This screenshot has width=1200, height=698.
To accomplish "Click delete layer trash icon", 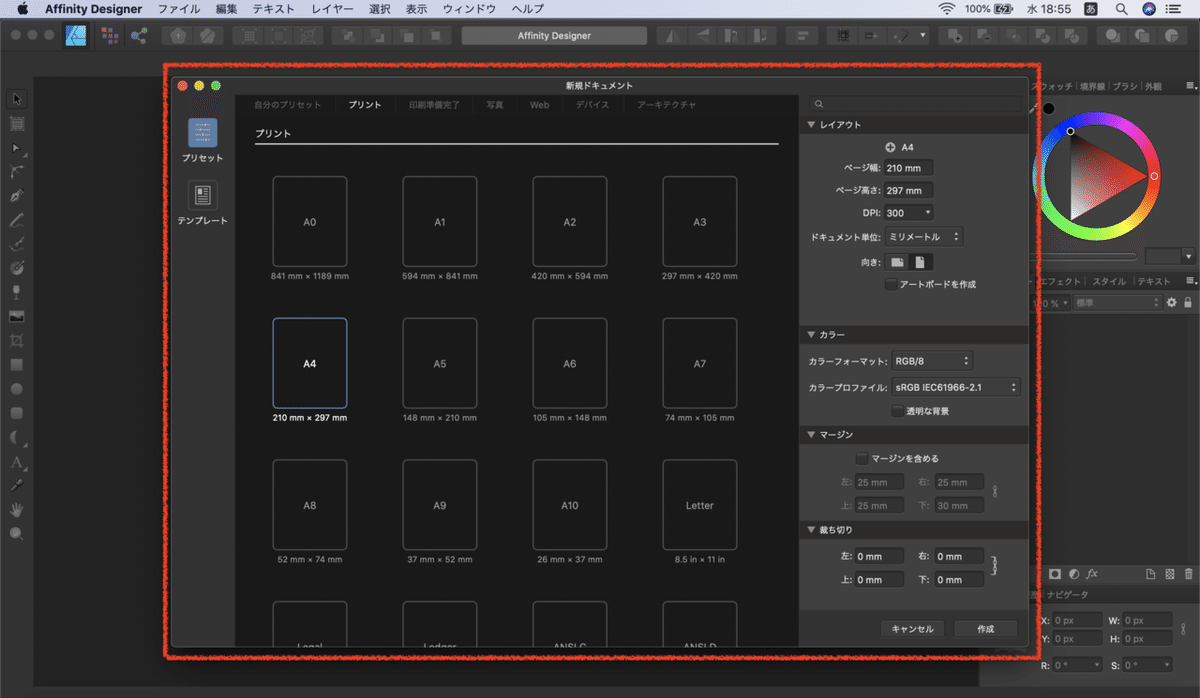I will [1187, 574].
